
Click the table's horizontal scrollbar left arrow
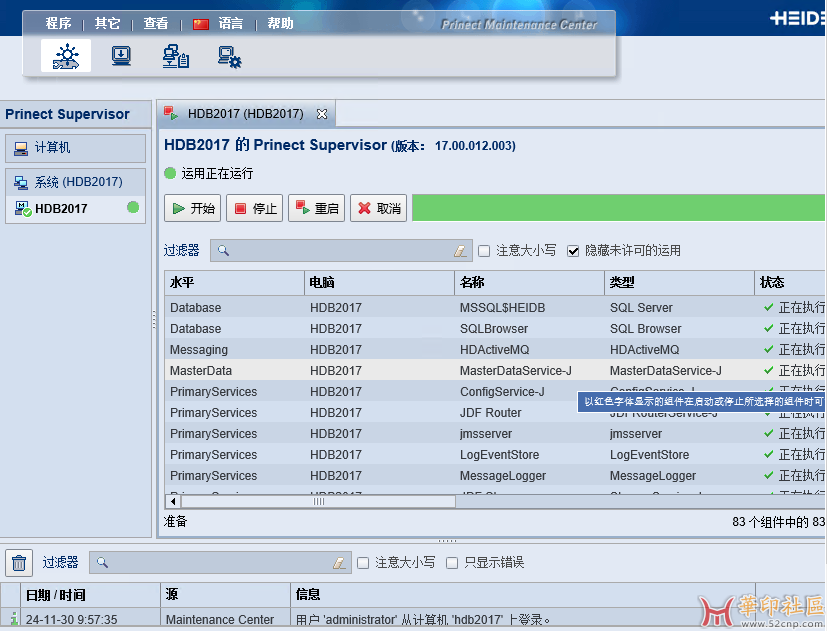coord(173,501)
